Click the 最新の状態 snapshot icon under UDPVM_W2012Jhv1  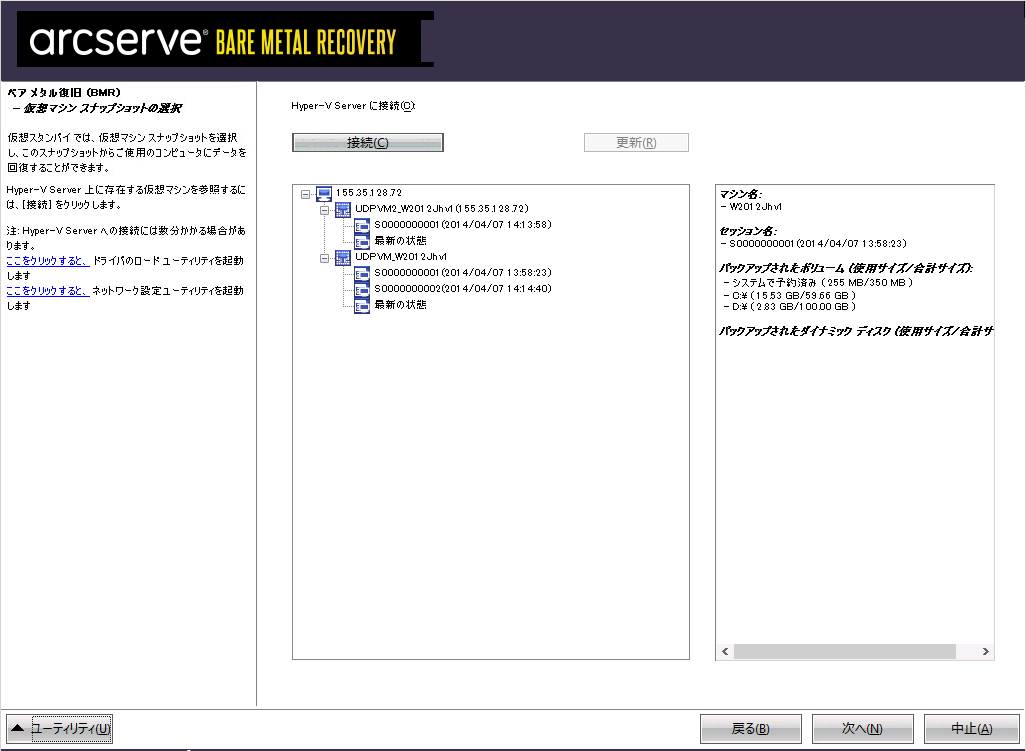362,306
